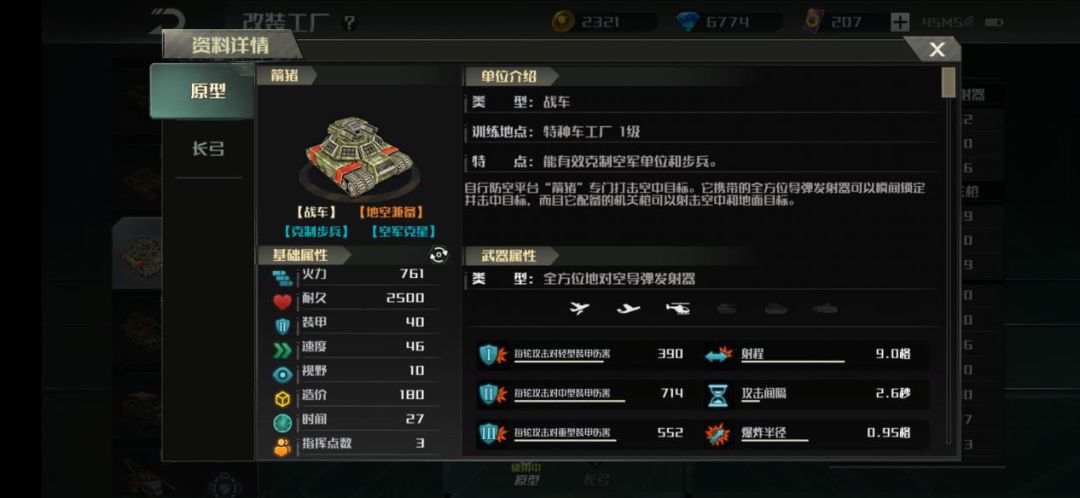1080x498 pixels.
Task: Click the blue diamond gem icon
Action: [x=687, y=23]
